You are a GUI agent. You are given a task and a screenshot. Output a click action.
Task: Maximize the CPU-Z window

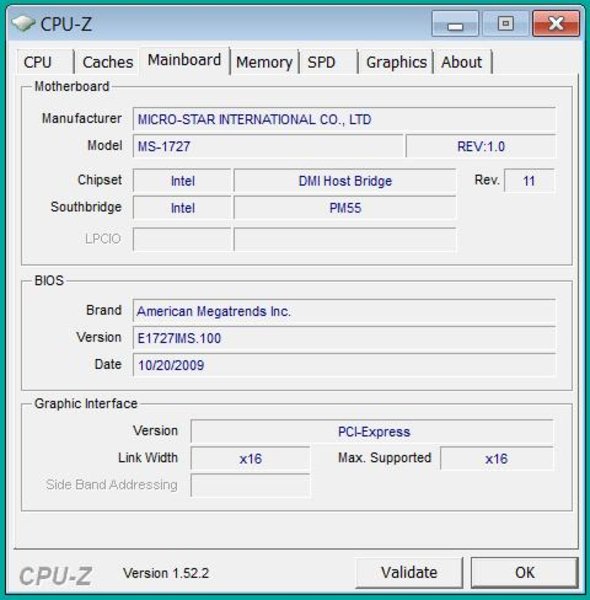click(506, 24)
